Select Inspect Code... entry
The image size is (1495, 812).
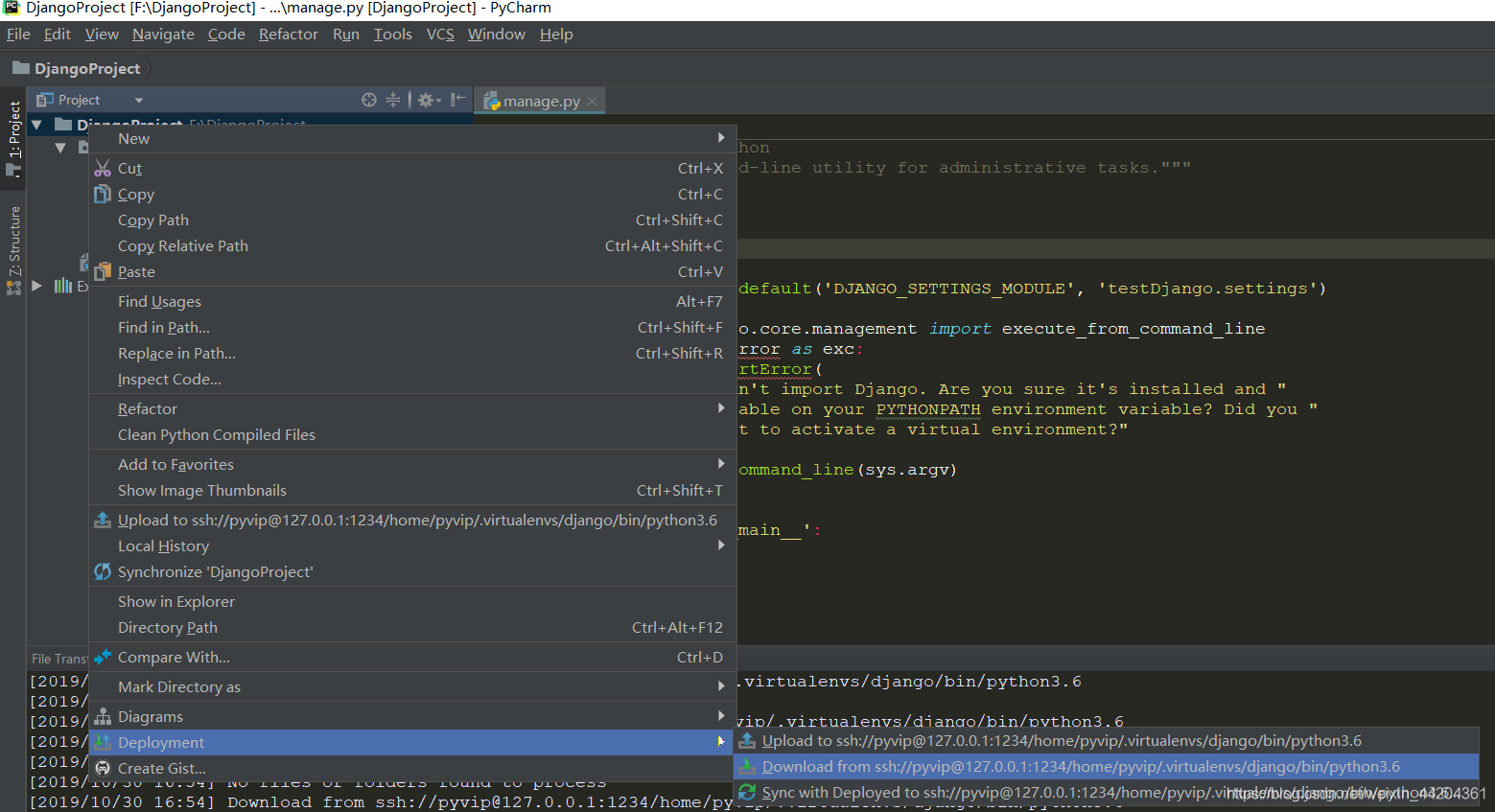[412, 380]
